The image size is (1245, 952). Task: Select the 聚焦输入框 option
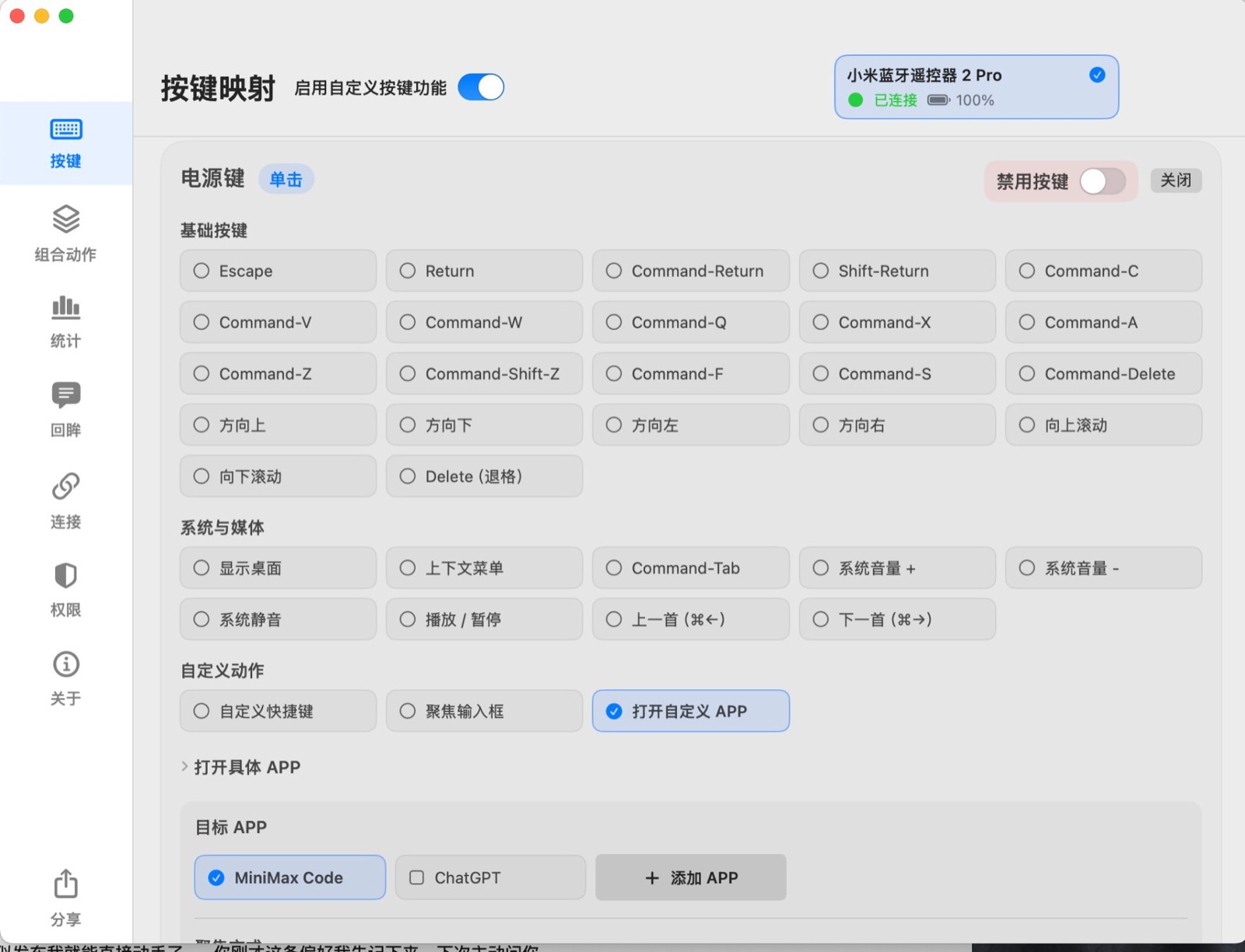click(x=484, y=711)
